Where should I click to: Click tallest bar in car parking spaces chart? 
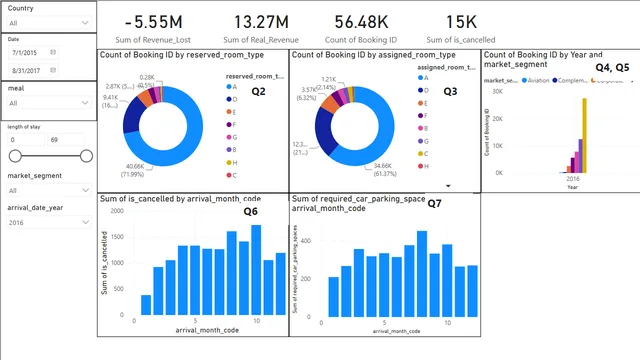coord(422,274)
